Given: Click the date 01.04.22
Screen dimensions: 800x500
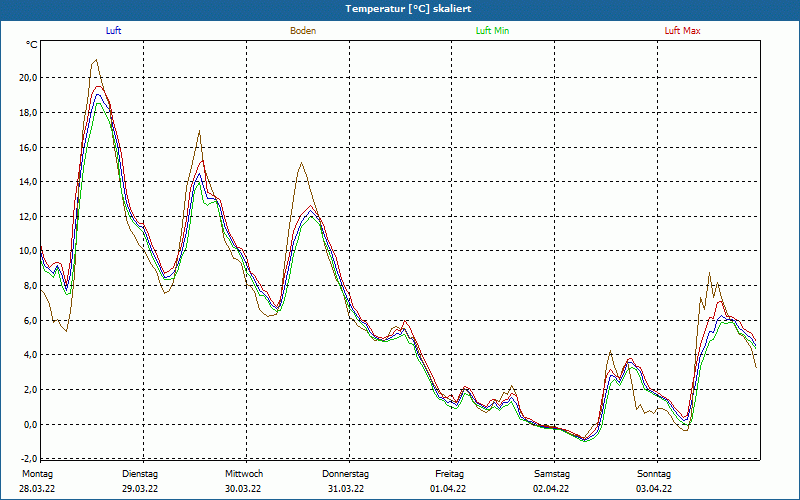Looking at the screenshot, I should pyautogui.click(x=448, y=489).
